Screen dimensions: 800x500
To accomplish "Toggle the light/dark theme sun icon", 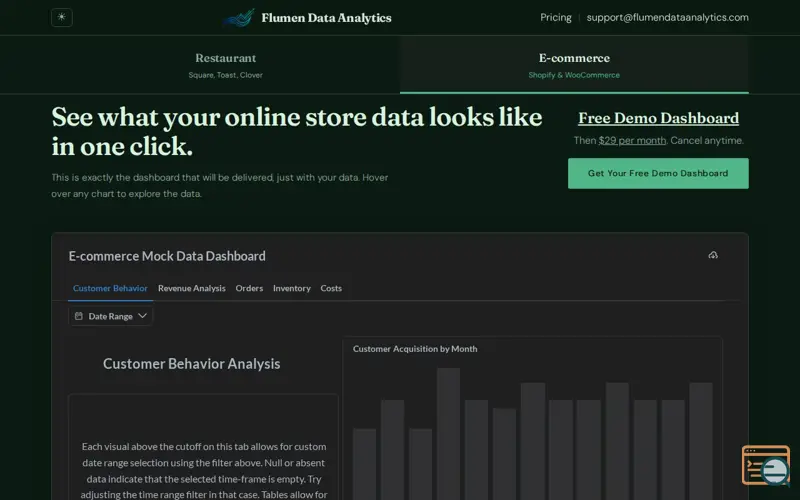I will pyautogui.click(x=62, y=17).
